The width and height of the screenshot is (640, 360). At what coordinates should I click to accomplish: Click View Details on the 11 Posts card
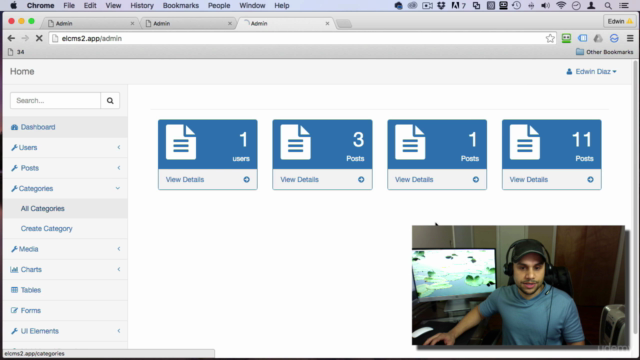529,180
